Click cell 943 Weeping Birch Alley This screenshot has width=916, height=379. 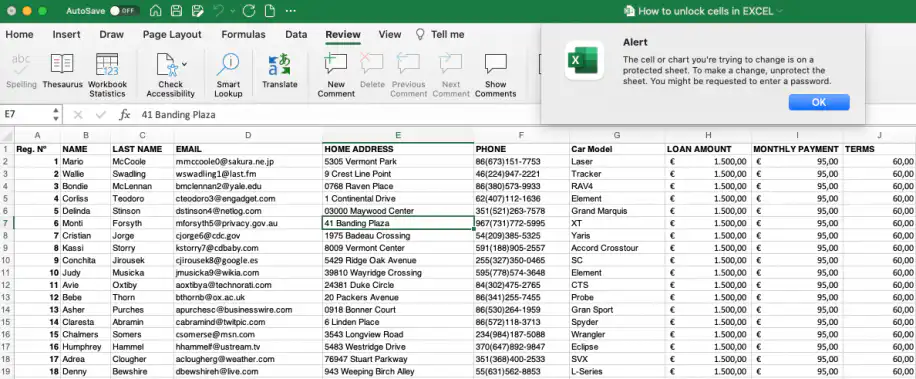398,371
